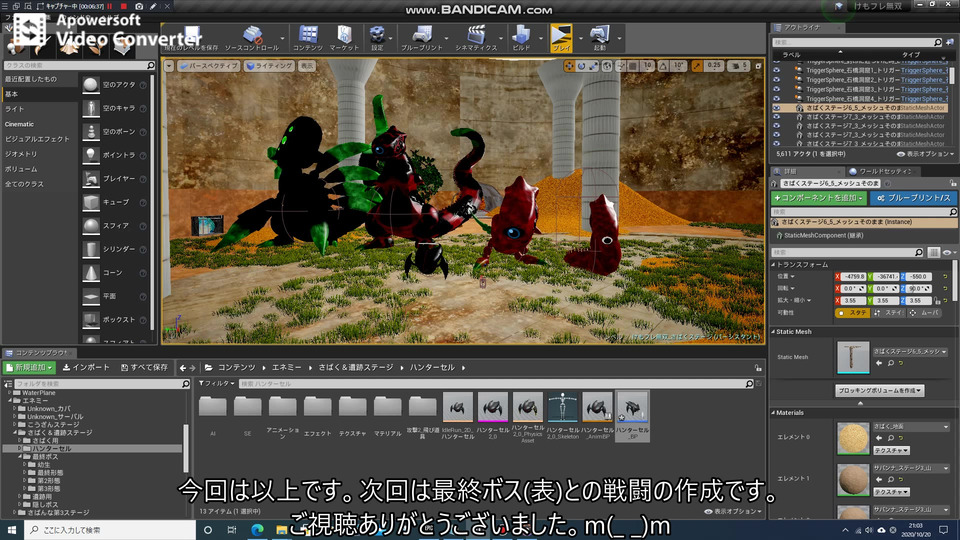Collapse the Transform (トランスフォーム) section

click(x=773, y=264)
